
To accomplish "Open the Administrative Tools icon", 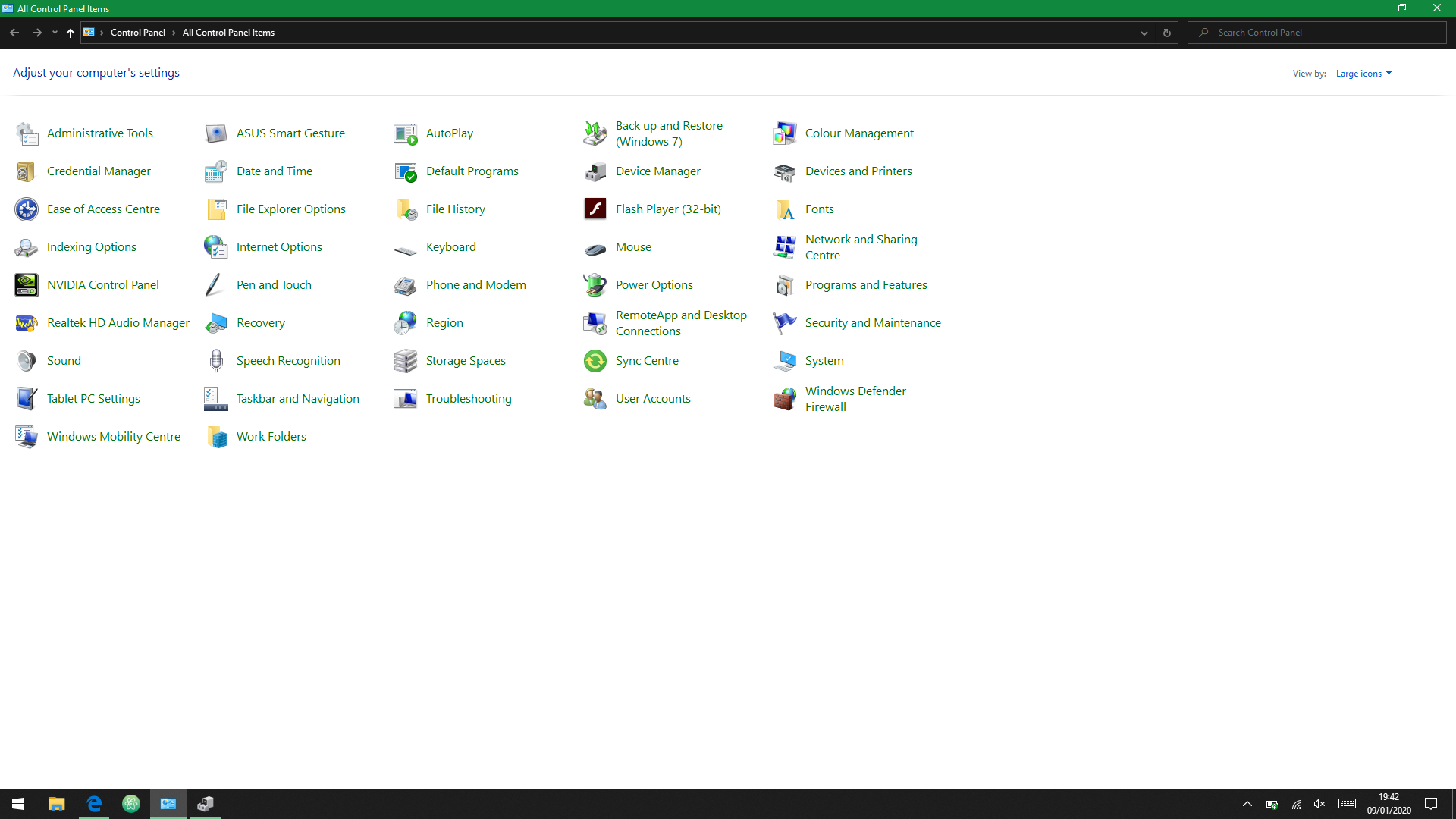I will pos(27,133).
